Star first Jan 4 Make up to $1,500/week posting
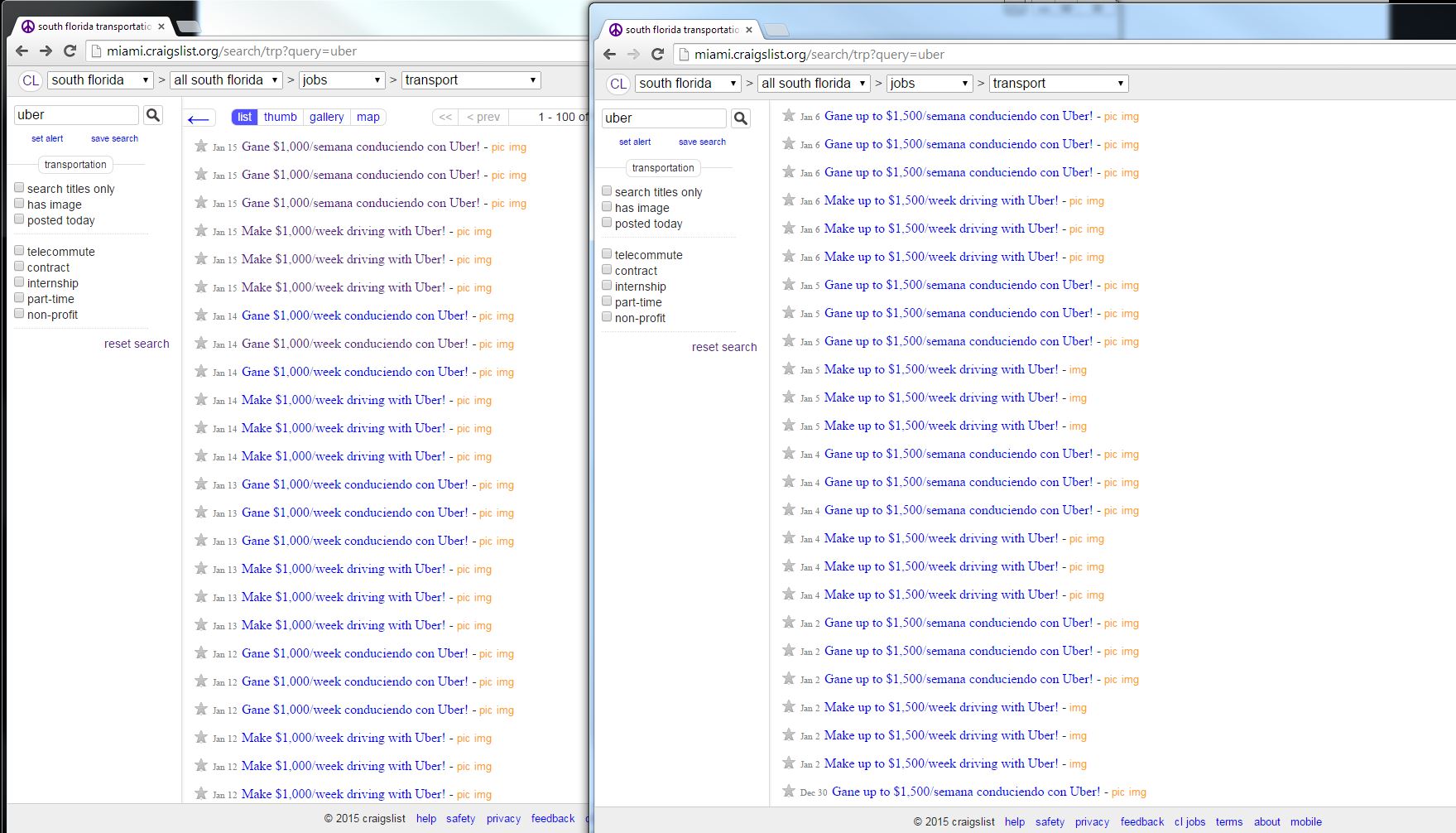 (789, 538)
